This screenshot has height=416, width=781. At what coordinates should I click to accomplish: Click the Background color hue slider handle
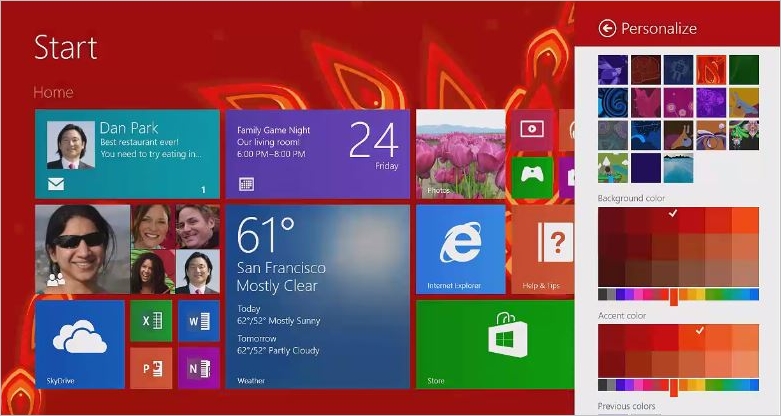pyautogui.click(x=673, y=297)
